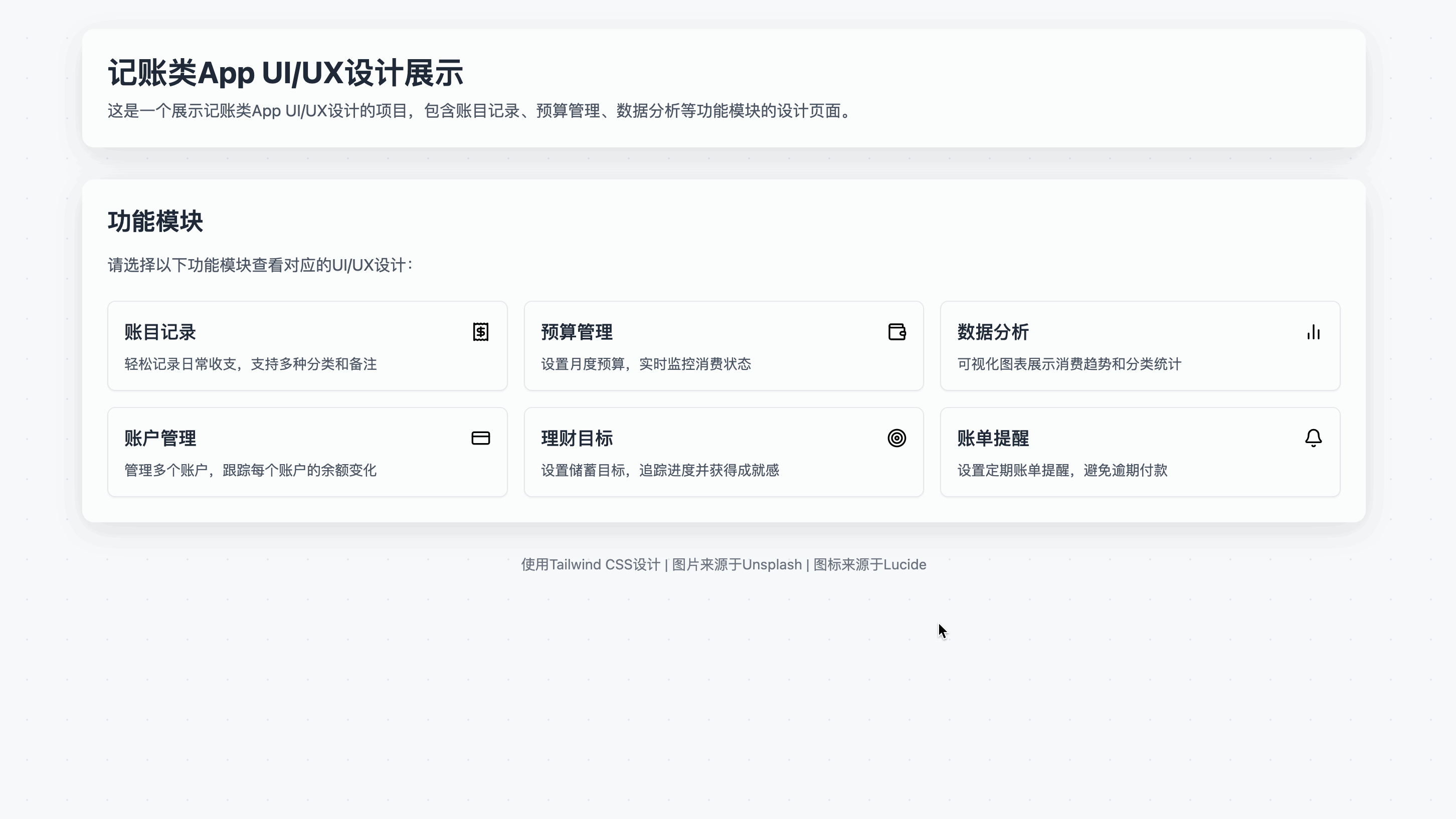1456x819 pixels.
Task: Click the bell icon on 账单提醒 card
Action: [1313, 438]
